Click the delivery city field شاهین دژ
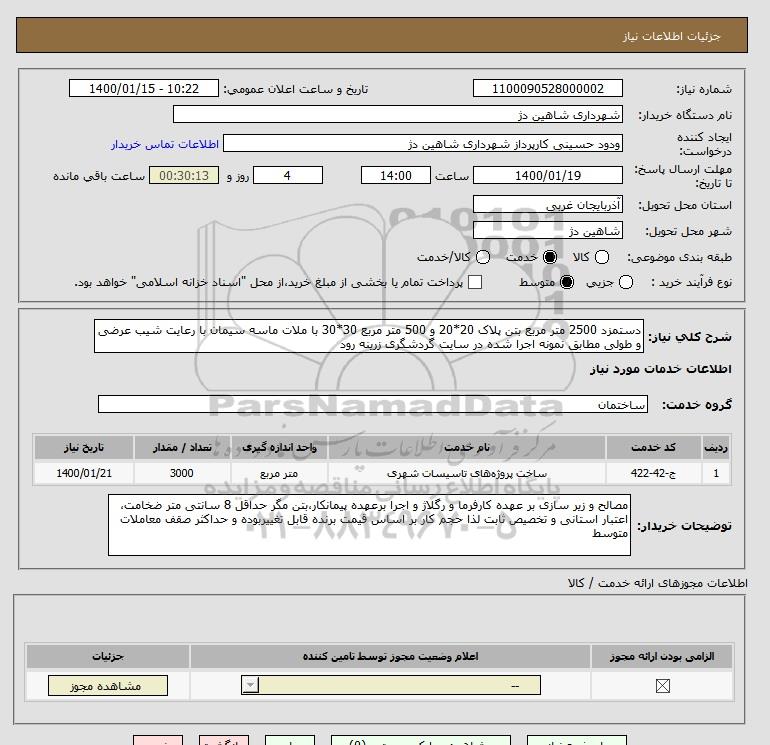770x745 pixels. [548, 230]
